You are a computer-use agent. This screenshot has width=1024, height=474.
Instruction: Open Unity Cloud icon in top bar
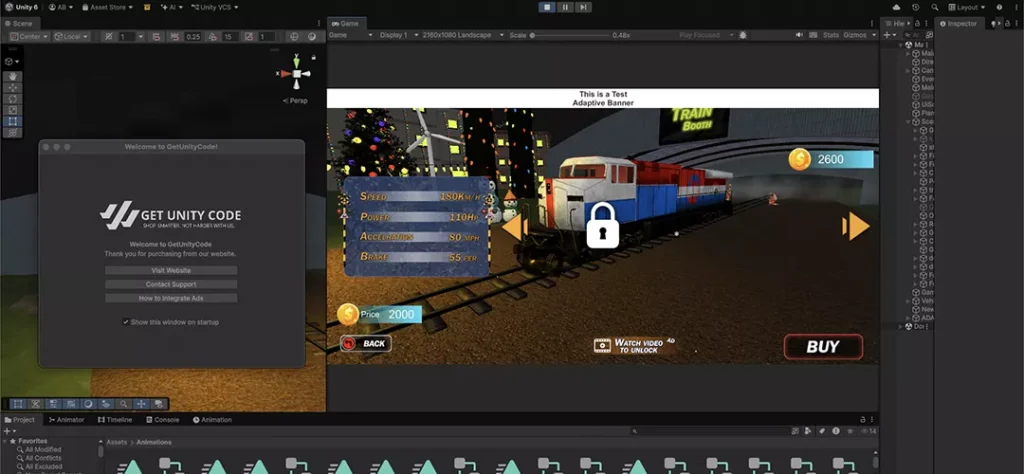[897, 7]
